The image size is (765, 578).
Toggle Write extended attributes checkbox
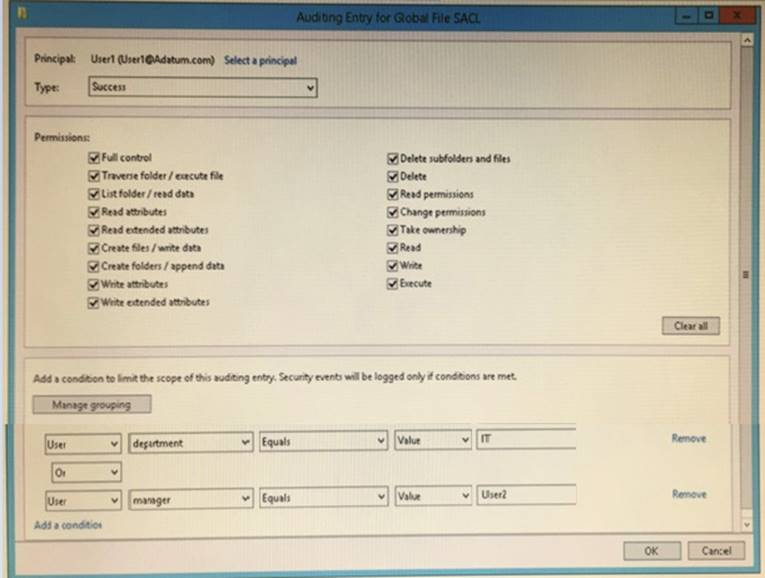pos(95,301)
